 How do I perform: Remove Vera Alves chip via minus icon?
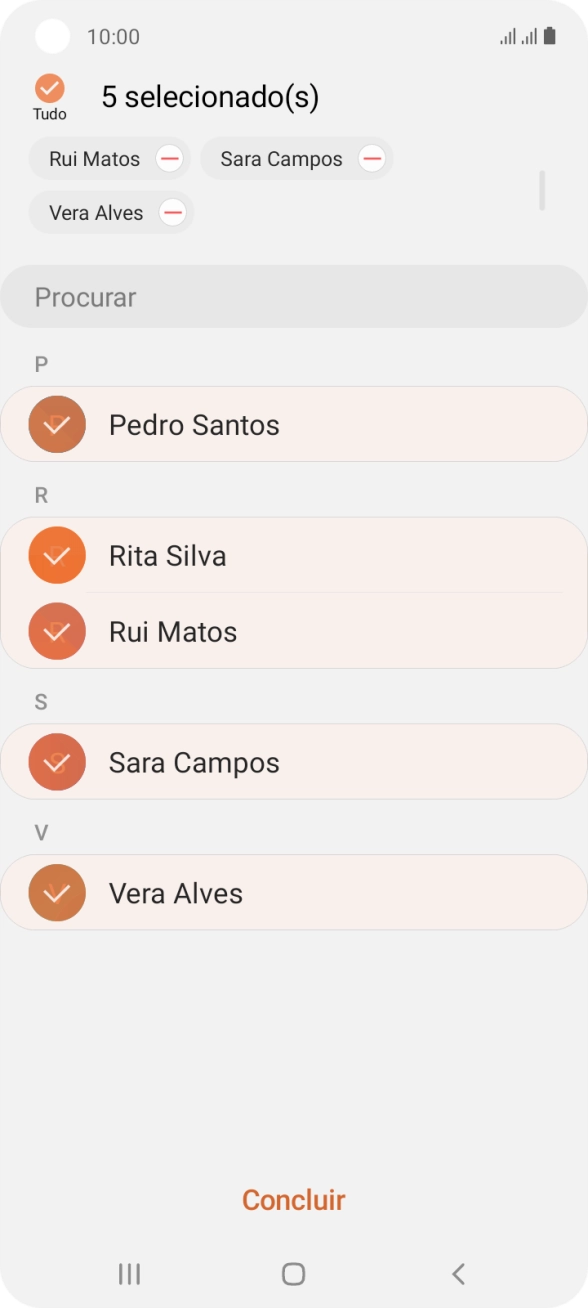[x=173, y=212]
